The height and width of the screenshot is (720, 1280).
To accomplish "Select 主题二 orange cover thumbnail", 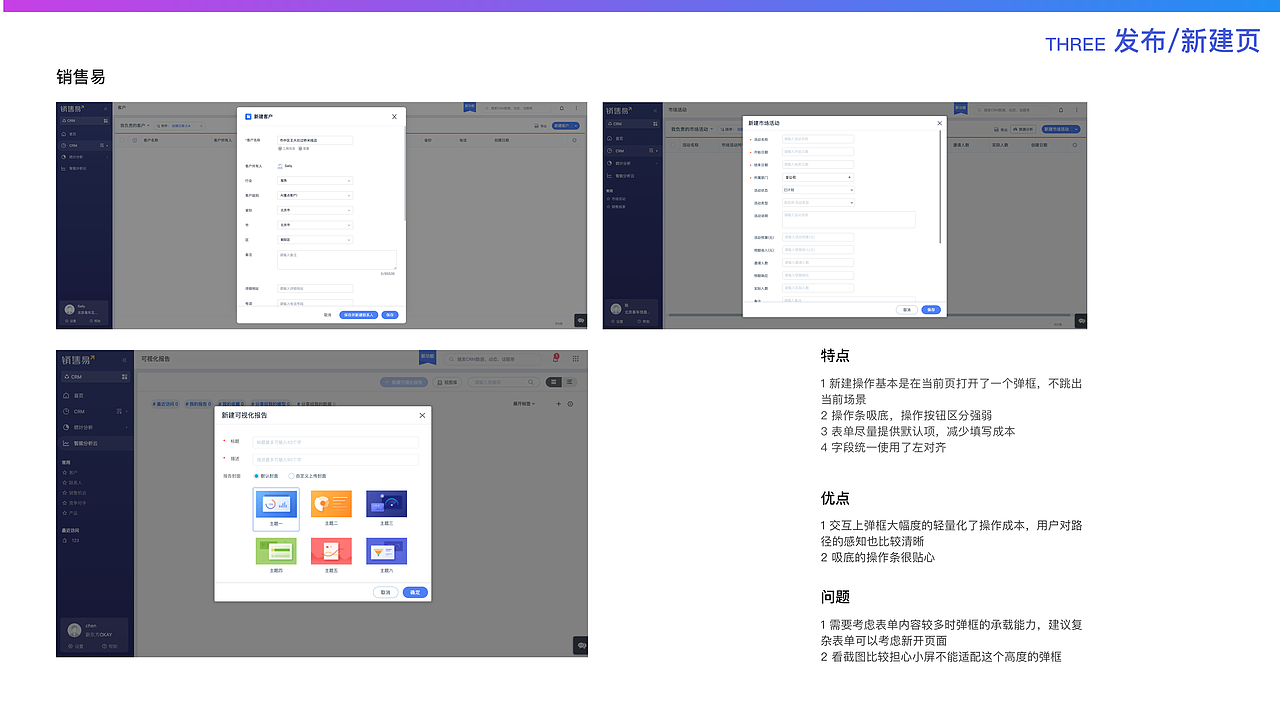I will point(331,504).
